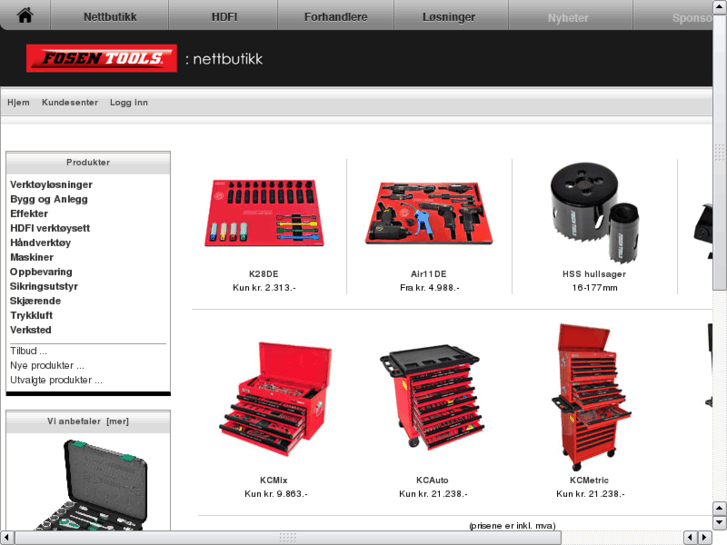Click the Fosen Tools logo
This screenshot has width=727, height=545.
pos(102,58)
